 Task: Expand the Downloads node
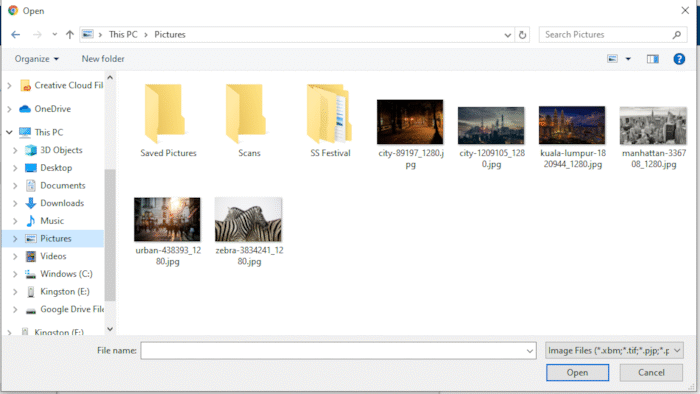point(15,203)
